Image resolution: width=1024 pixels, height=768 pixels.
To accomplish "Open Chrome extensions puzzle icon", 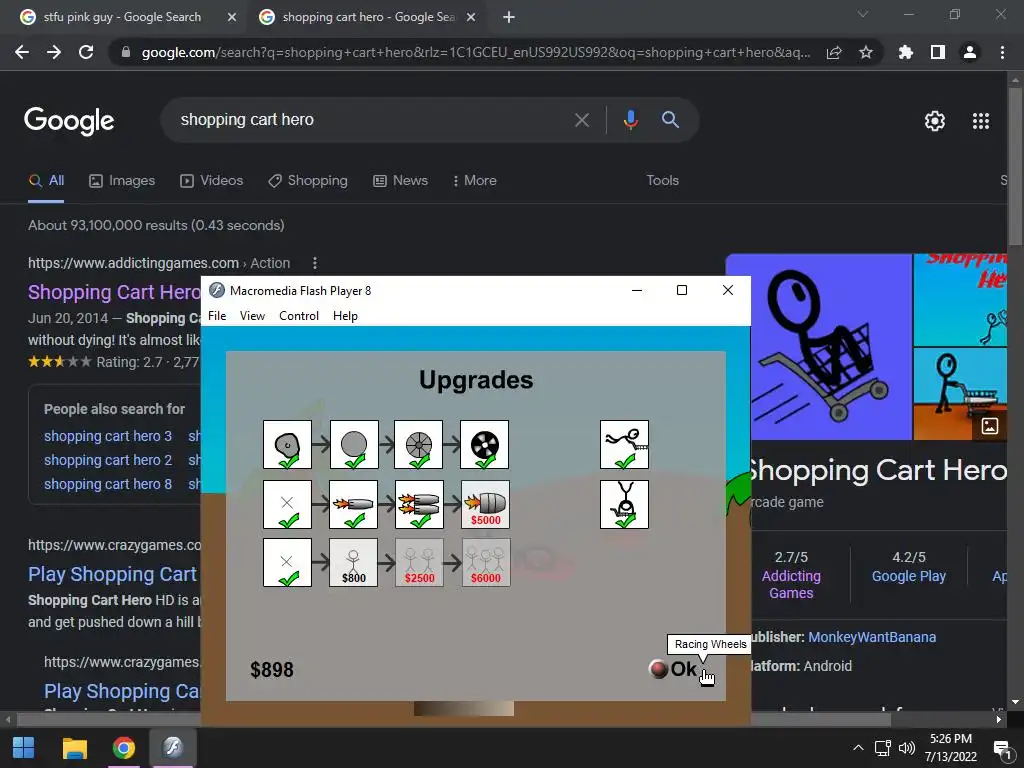I will (905, 52).
